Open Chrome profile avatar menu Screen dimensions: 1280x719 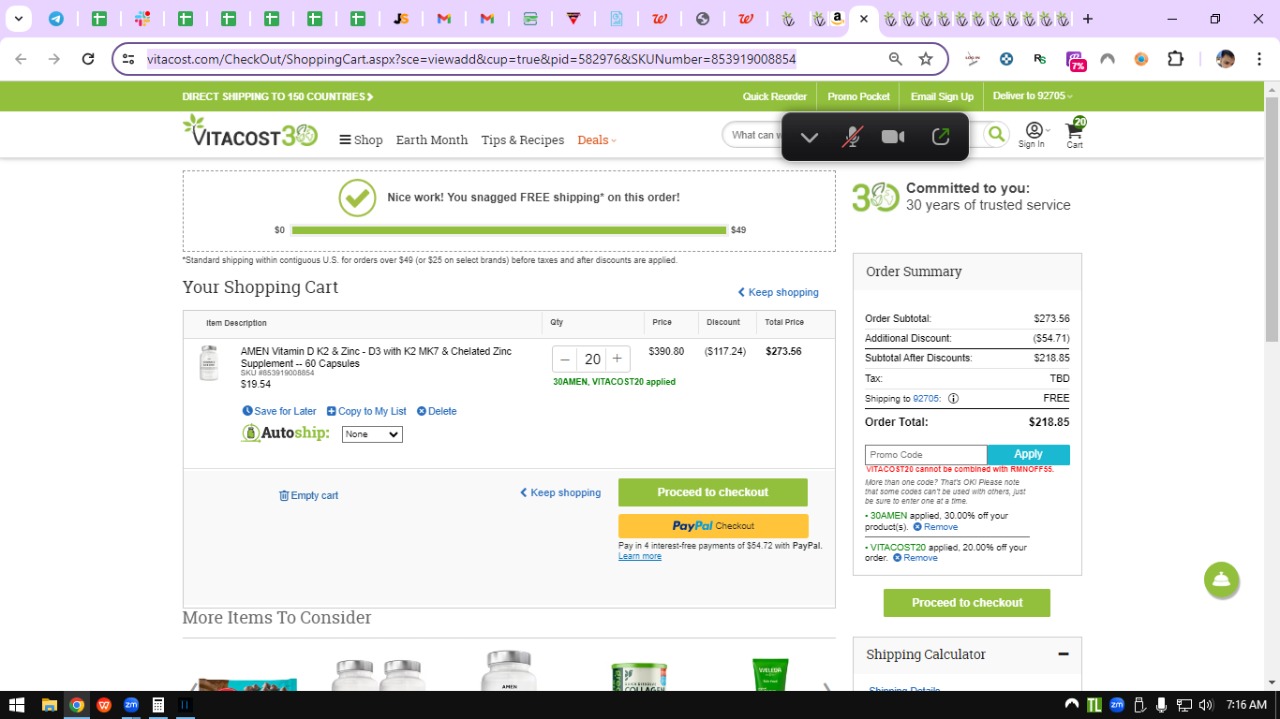[x=1225, y=59]
